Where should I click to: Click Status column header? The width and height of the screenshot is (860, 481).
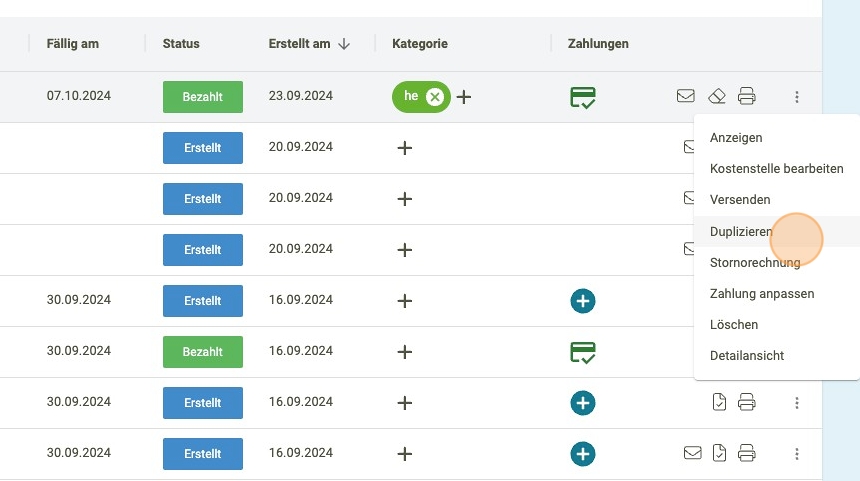pos(181,44)
